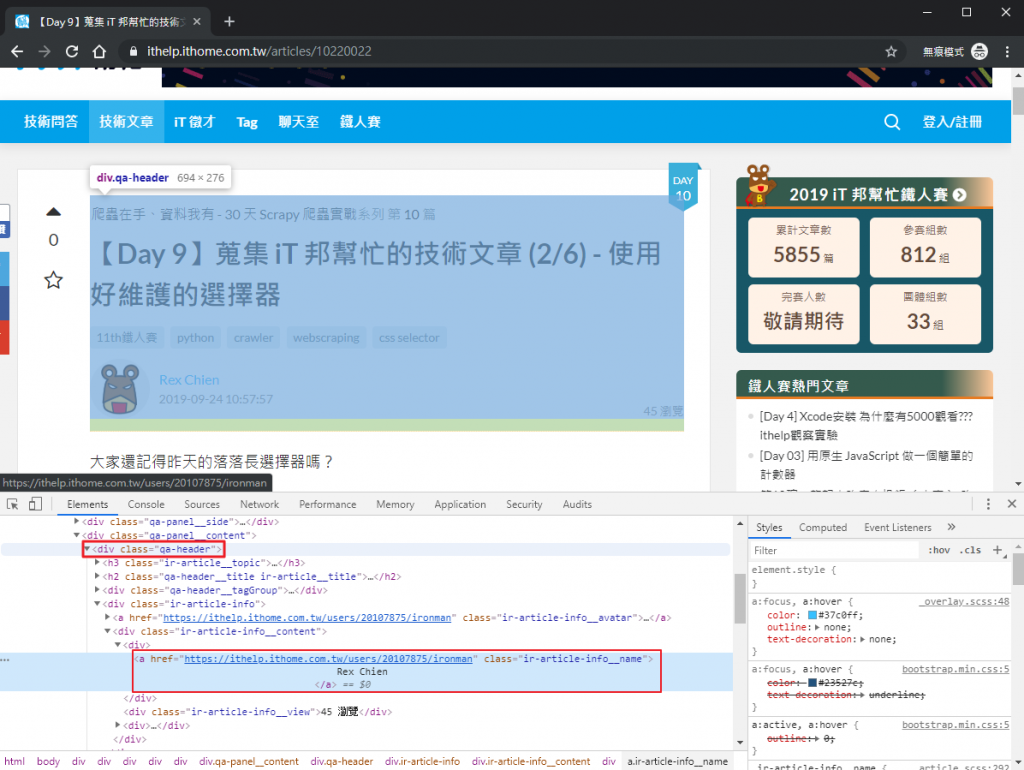Click the Rex Chien author link
The width and height of the screenshot is (1024, 770).
[x=189, y=380]
